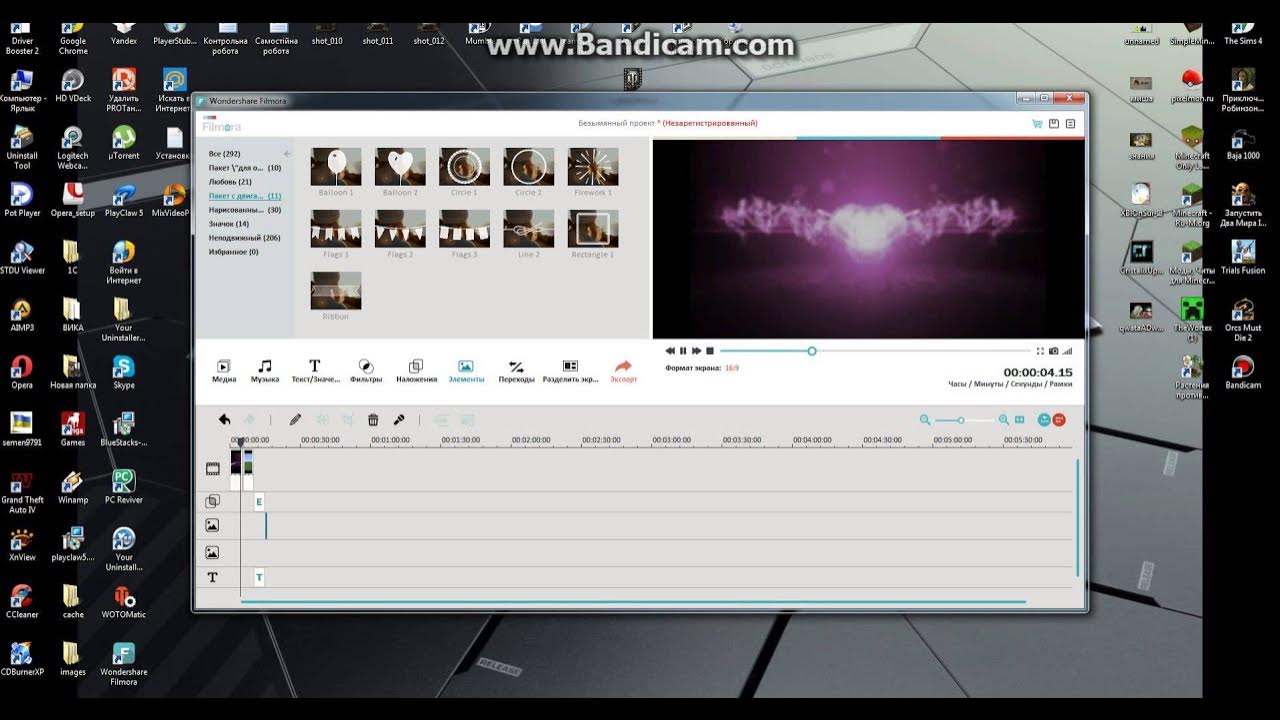Rewind preview with the back button

[x=670, y=351]
